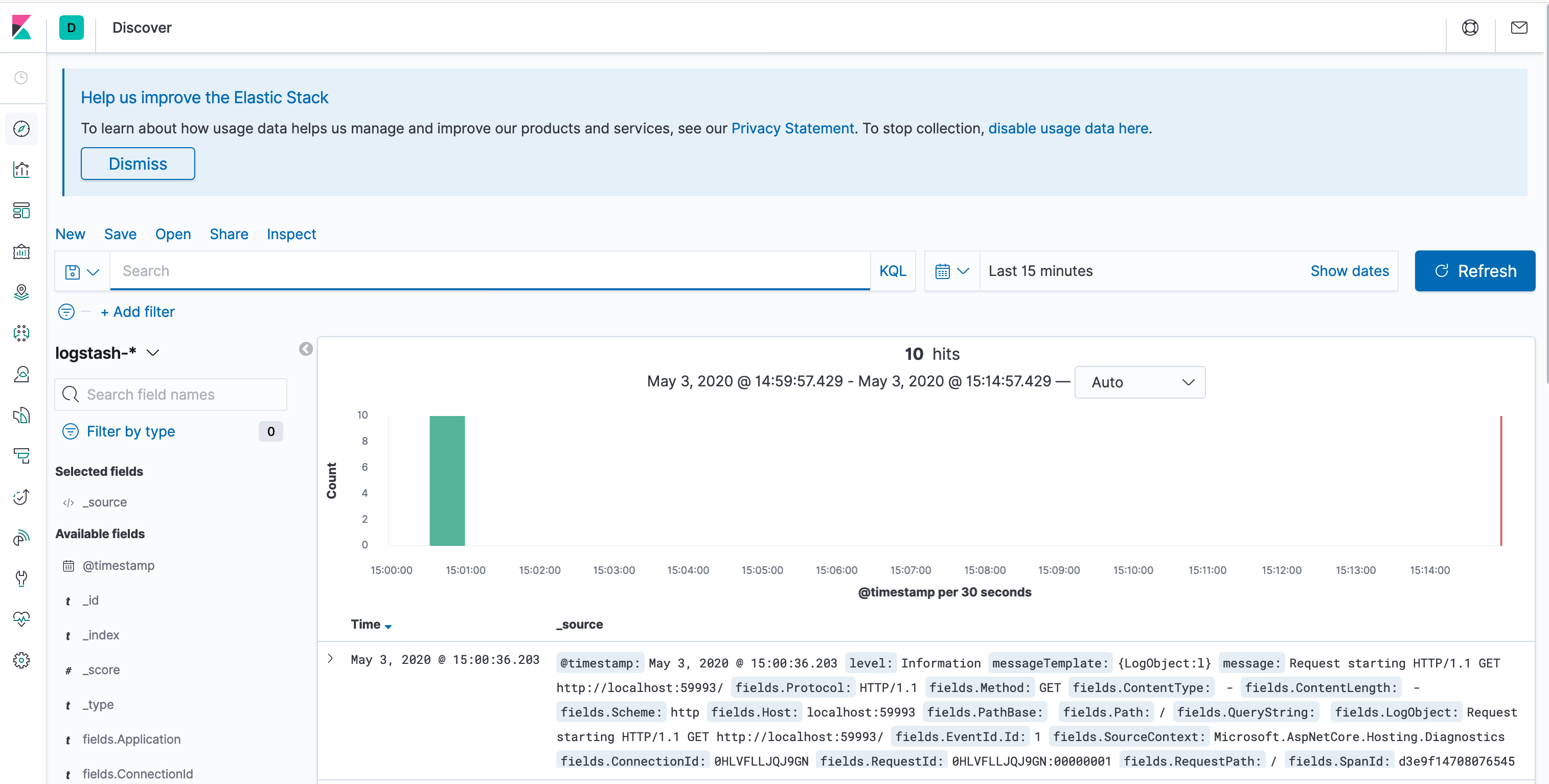Viewport: 1549px width, 784px height.
Task: Open APM icon in sidebar
Action: [21, 456]
